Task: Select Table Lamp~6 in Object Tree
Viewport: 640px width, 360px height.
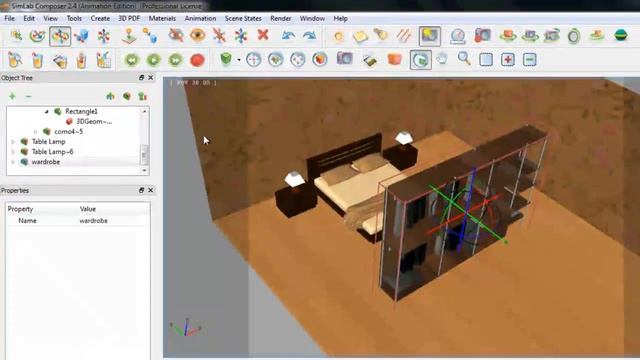Action: click(x=53, y=151)
